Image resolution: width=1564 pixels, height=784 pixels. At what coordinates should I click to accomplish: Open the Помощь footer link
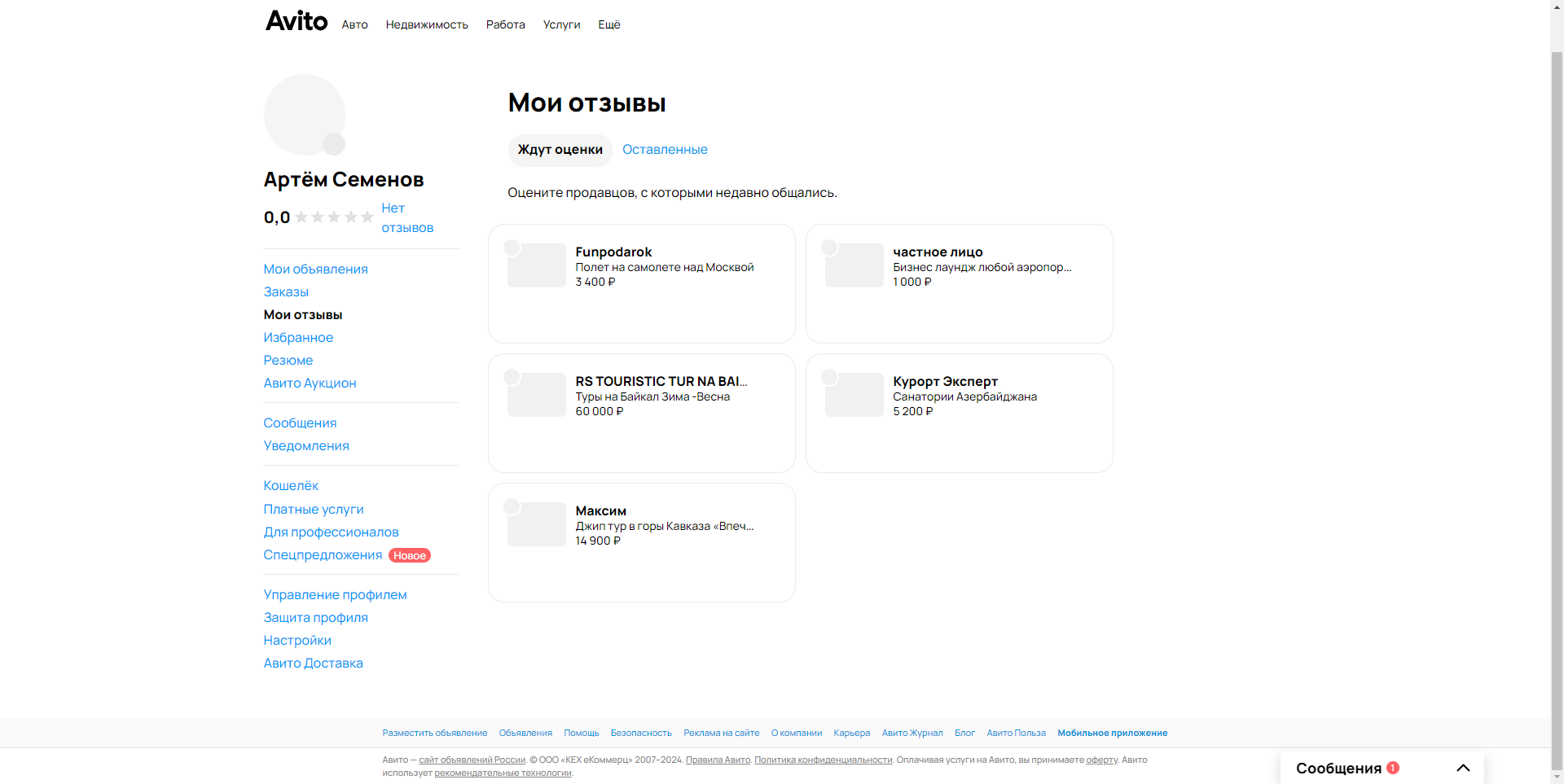tap(582, 733)
